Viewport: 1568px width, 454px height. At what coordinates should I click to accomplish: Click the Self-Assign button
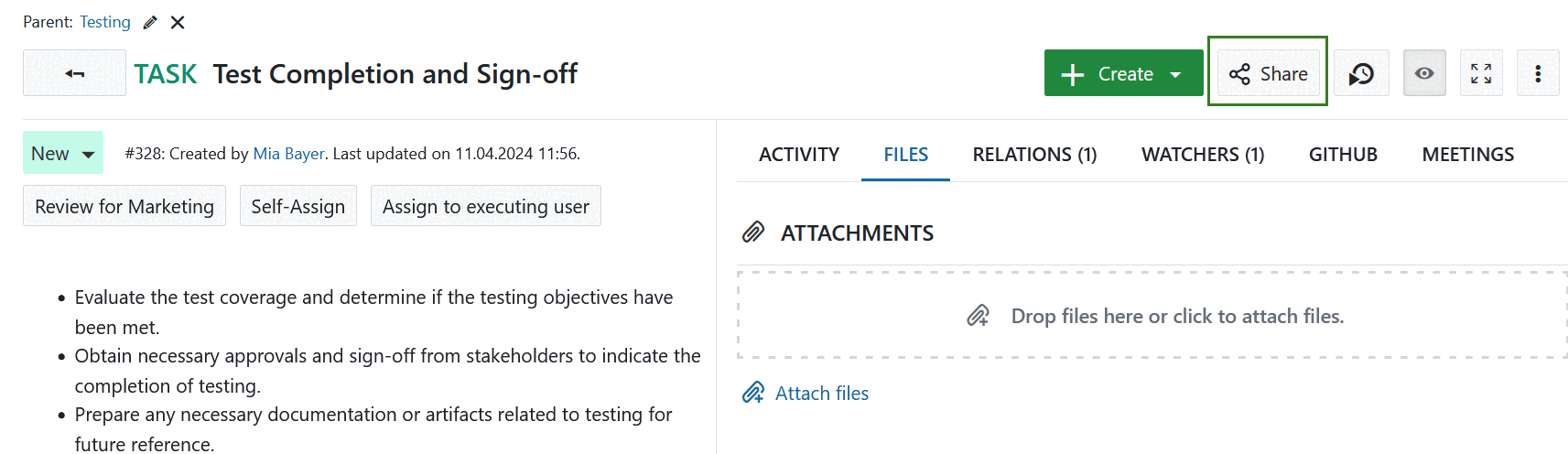coord(298,206)
